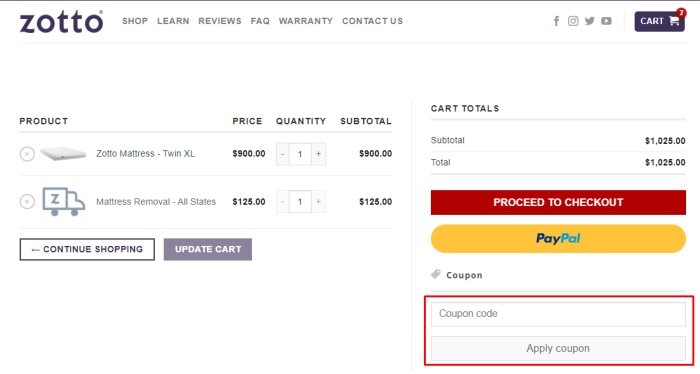
Task: Click quantity field for Zotto Mattress
Action: [x=300, y=154]
